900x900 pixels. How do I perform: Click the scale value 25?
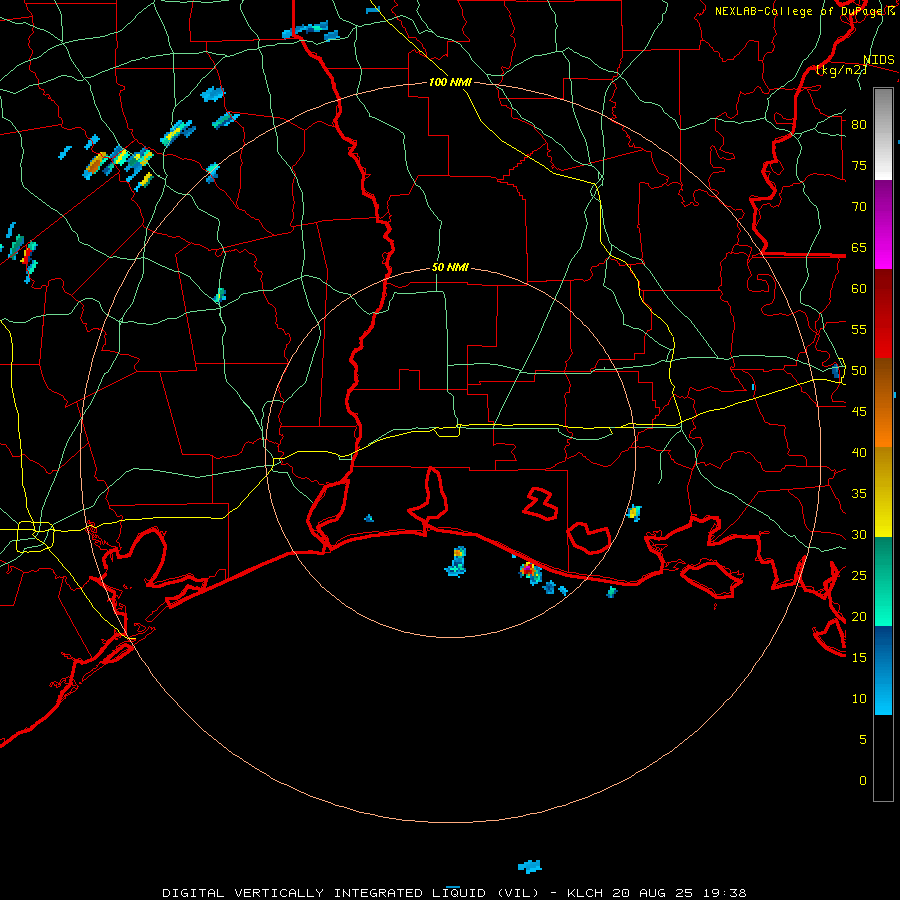click(x=859, y=576)
